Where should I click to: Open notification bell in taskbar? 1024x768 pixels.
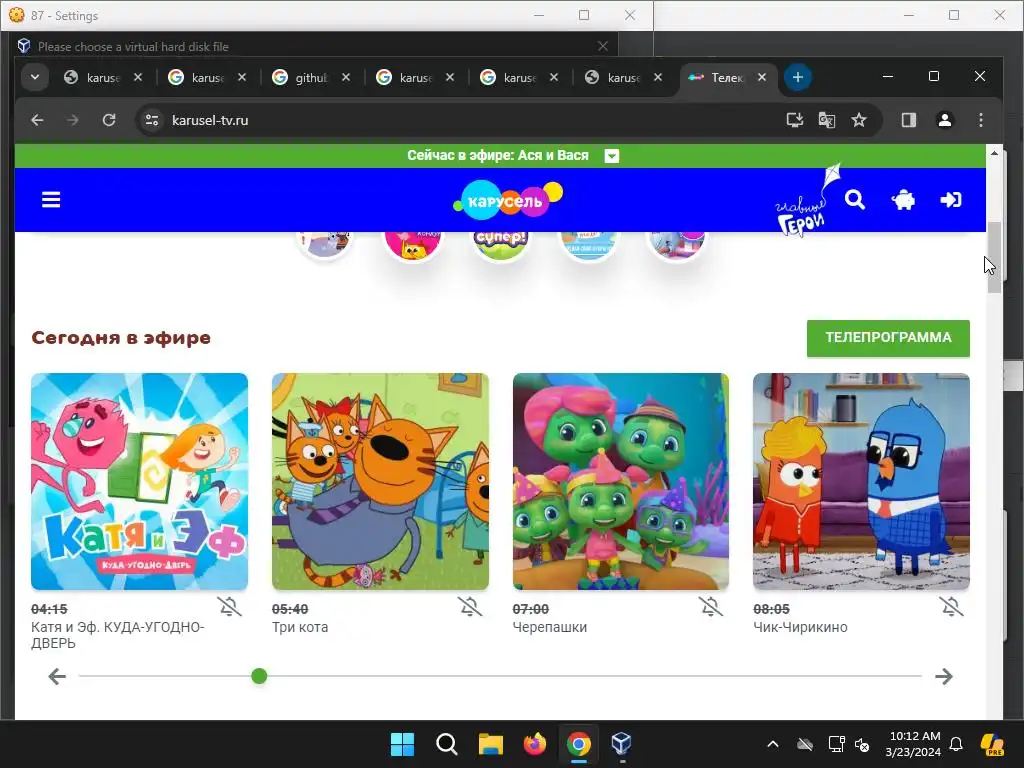coord(956,744)
